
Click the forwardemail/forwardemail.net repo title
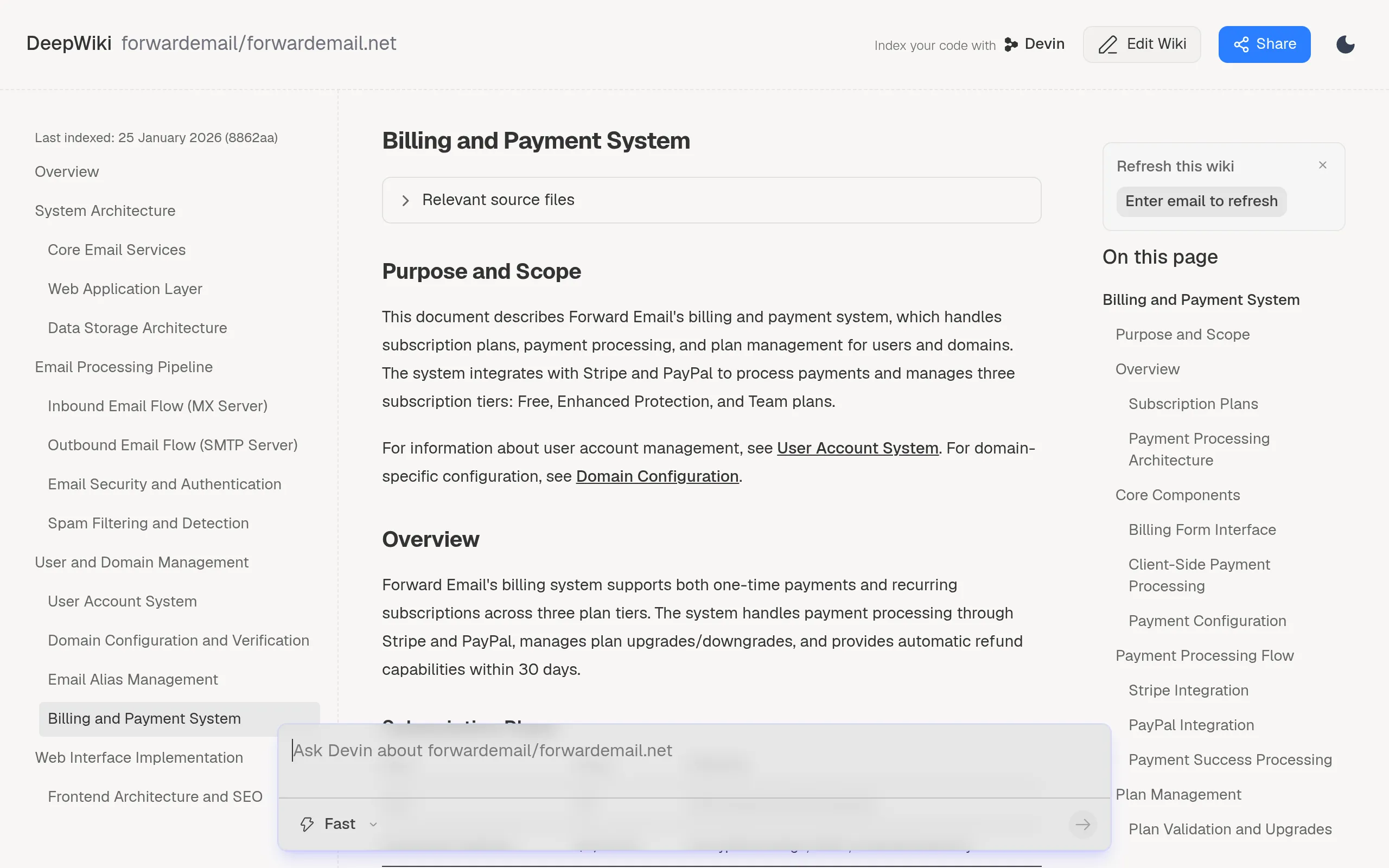pyautogui.click(x=258, y=43)
